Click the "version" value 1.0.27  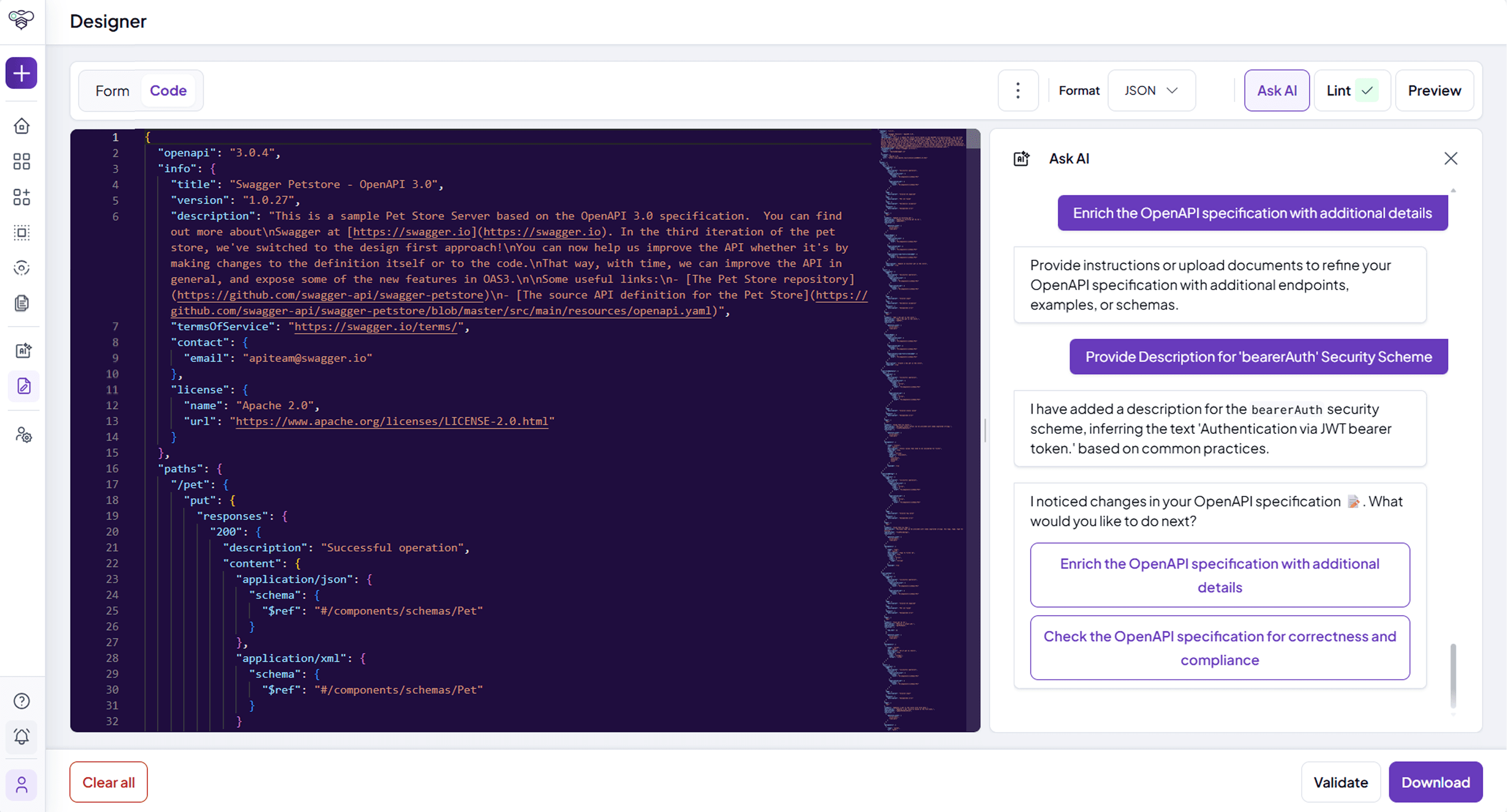pos(269,200)
